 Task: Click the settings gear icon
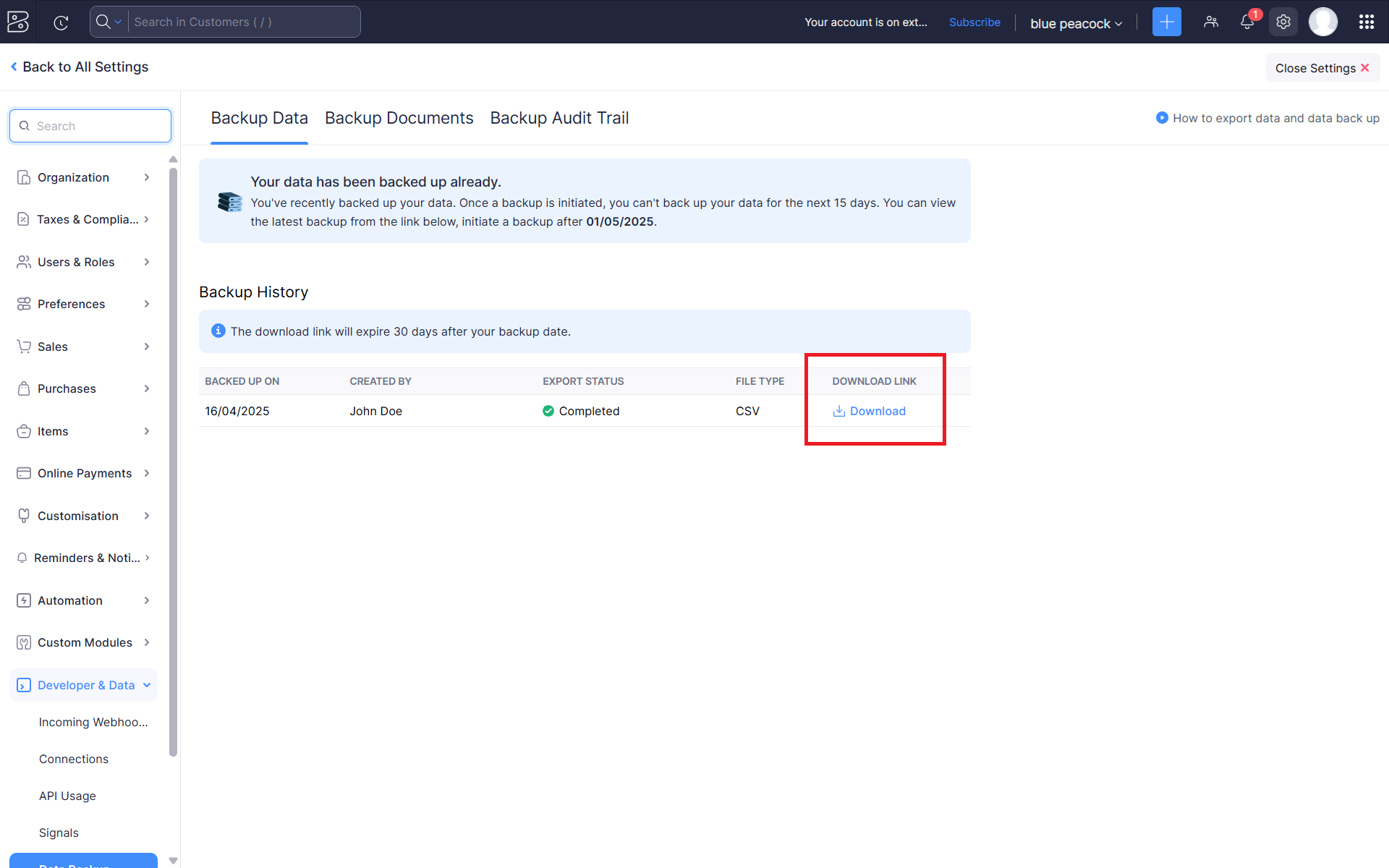(x=1283, y=22)
